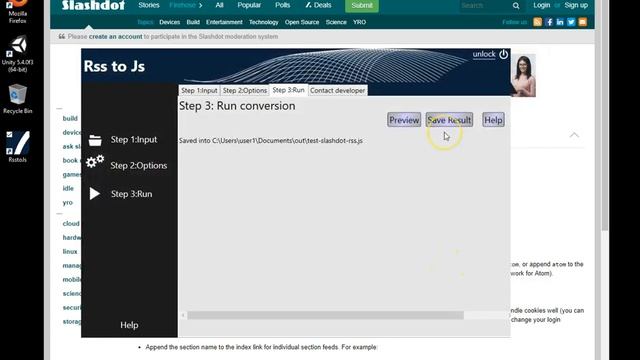Select the Recycle Bin desktop icon
This screenshot has width=640, height=360.
[x=18, y=99]
